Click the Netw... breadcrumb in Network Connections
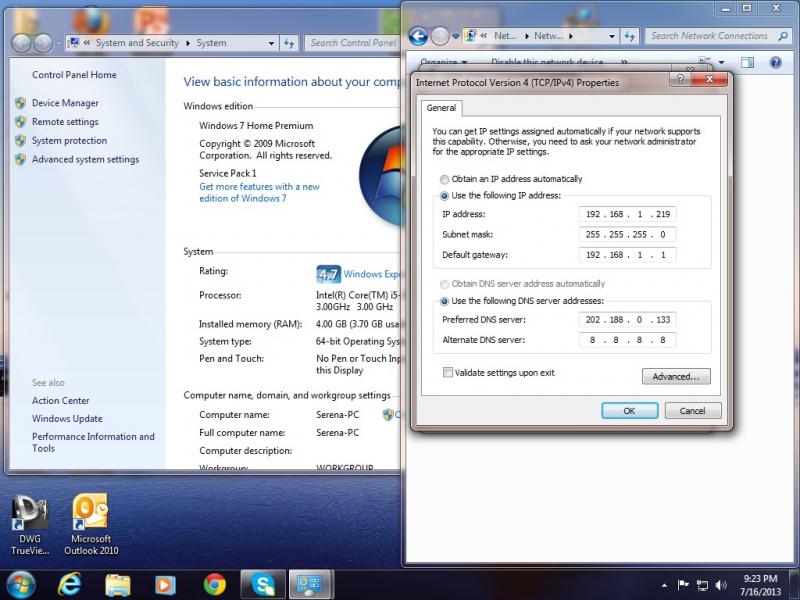Image resolution: width=800 pixels, height=600 pixels. coord(548,36)
